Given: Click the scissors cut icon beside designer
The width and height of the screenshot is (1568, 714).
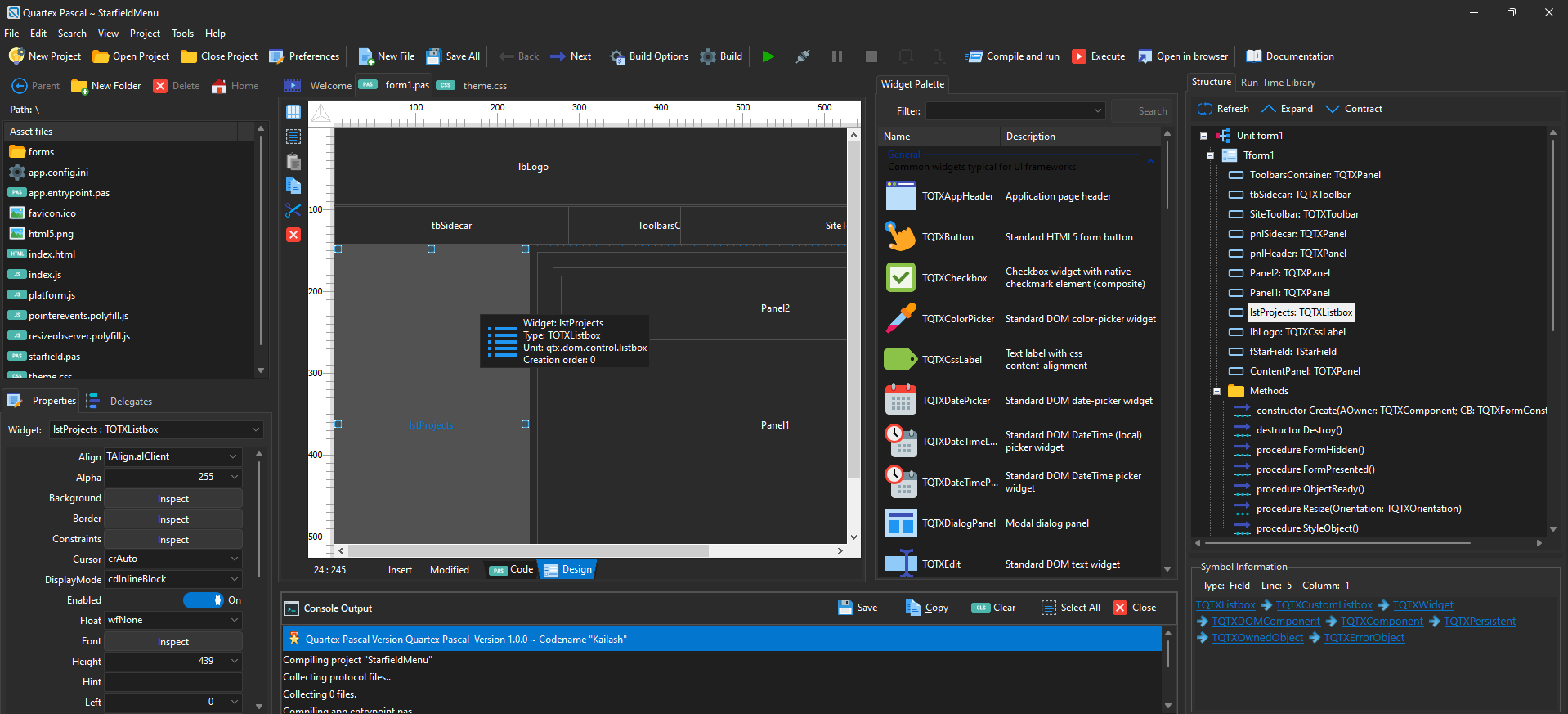Looking at the screenshot, I should pyautogui.click(x=293, y=211).
